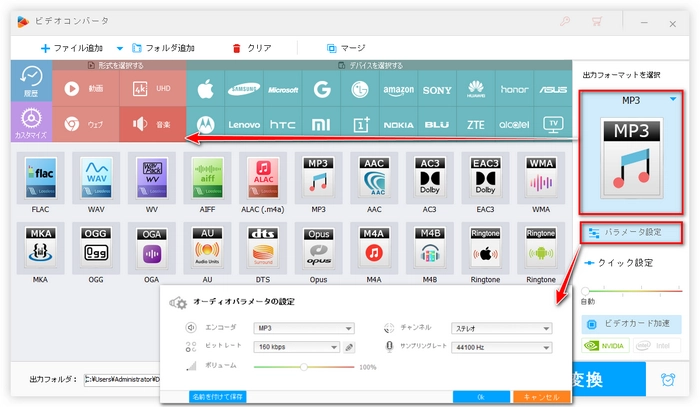Expand the ファイル追加 dropdown arrow

coord(120,48)
